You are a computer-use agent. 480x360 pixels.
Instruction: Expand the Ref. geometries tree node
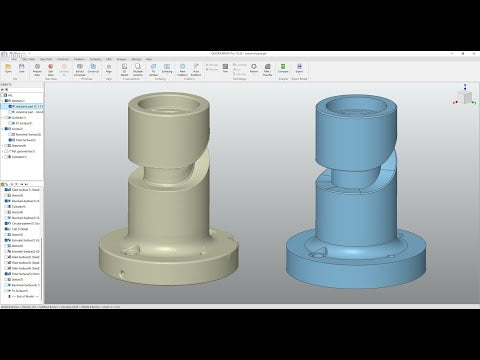(x=2, y=151)
